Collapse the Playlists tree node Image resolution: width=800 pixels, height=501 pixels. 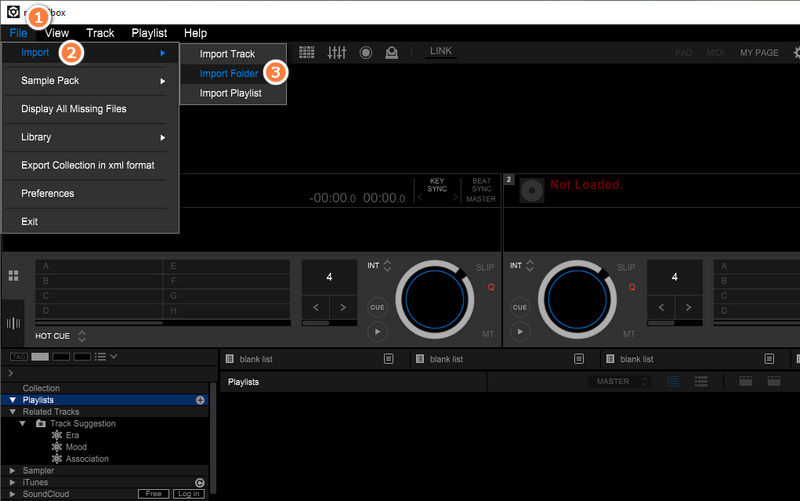pos(13,400)
